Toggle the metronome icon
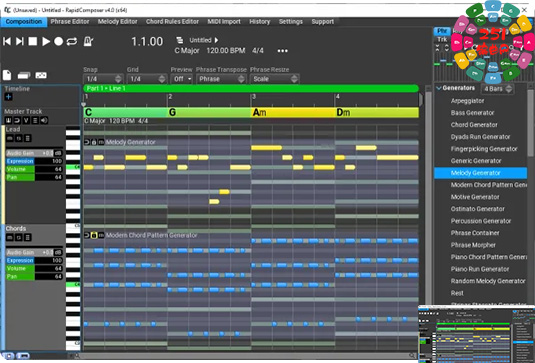 [x=88, y=42]
